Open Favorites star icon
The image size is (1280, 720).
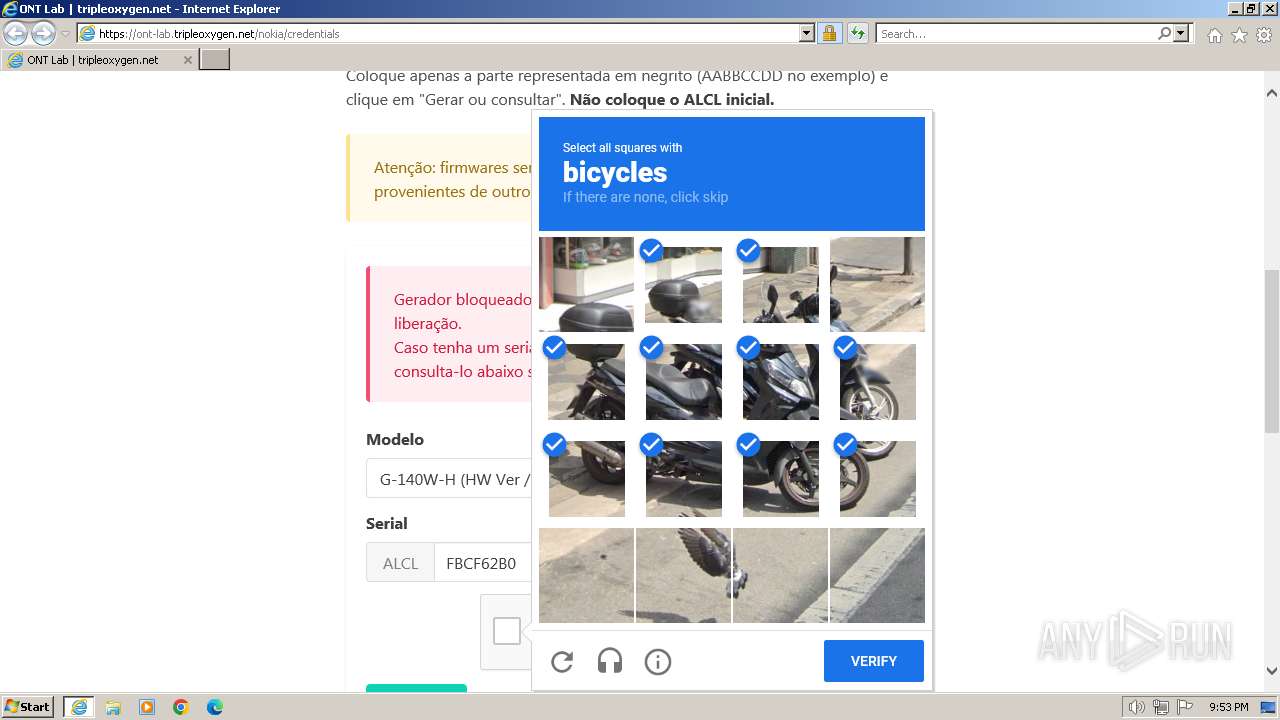coord(1239,35)
